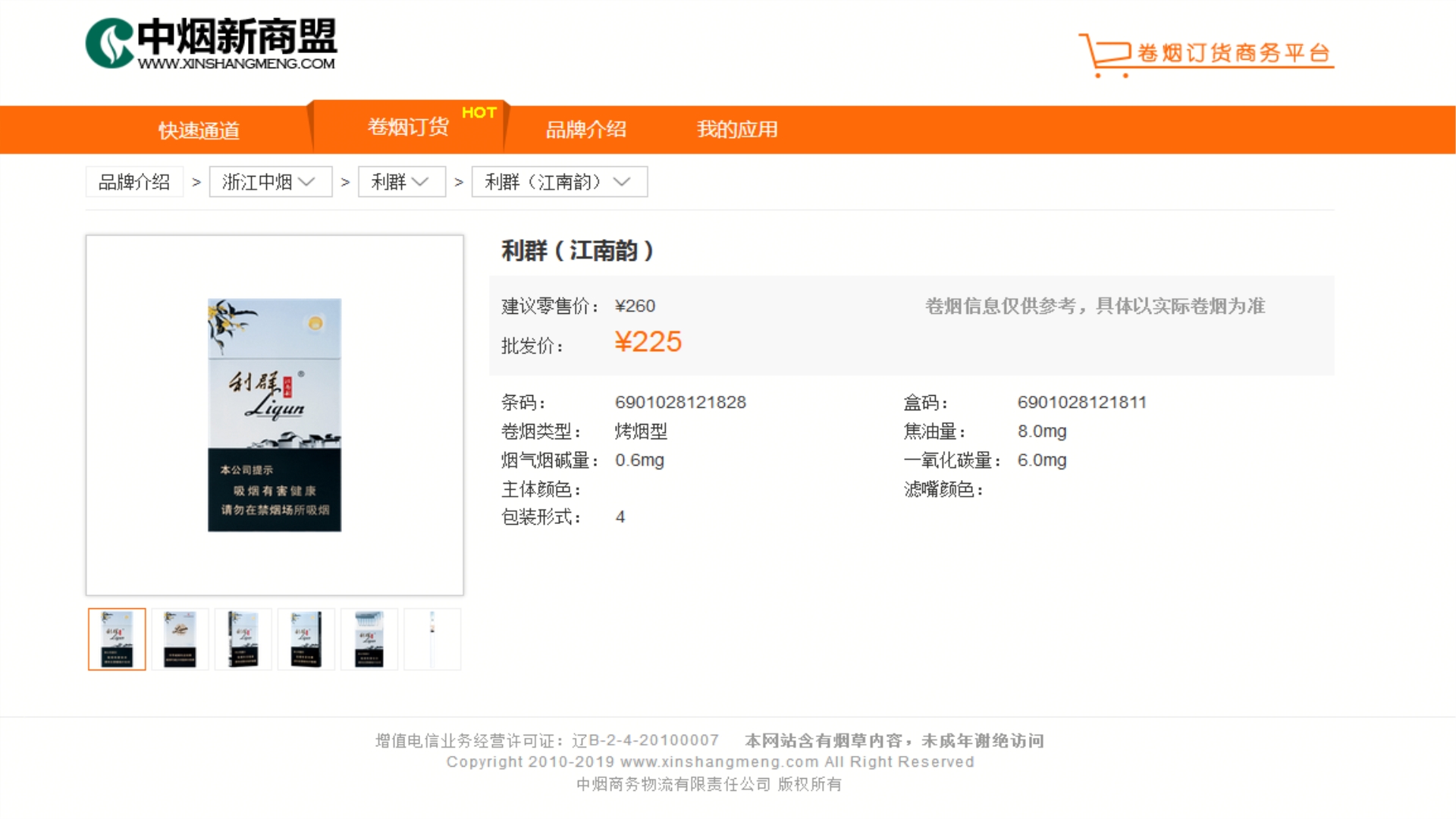The image size is (1456, 819).
Task: Select the second product thumbnail
Action: 180,639
